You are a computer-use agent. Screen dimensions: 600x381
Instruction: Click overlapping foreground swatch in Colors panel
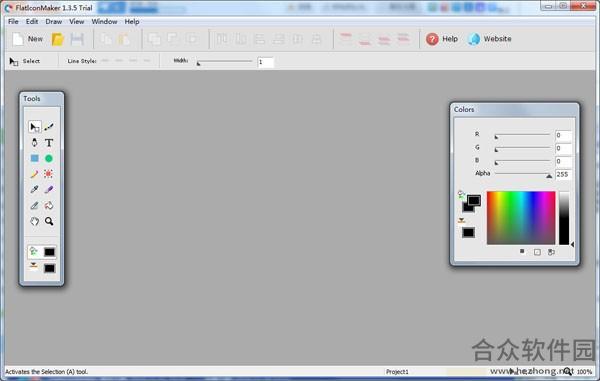point(474,200)
